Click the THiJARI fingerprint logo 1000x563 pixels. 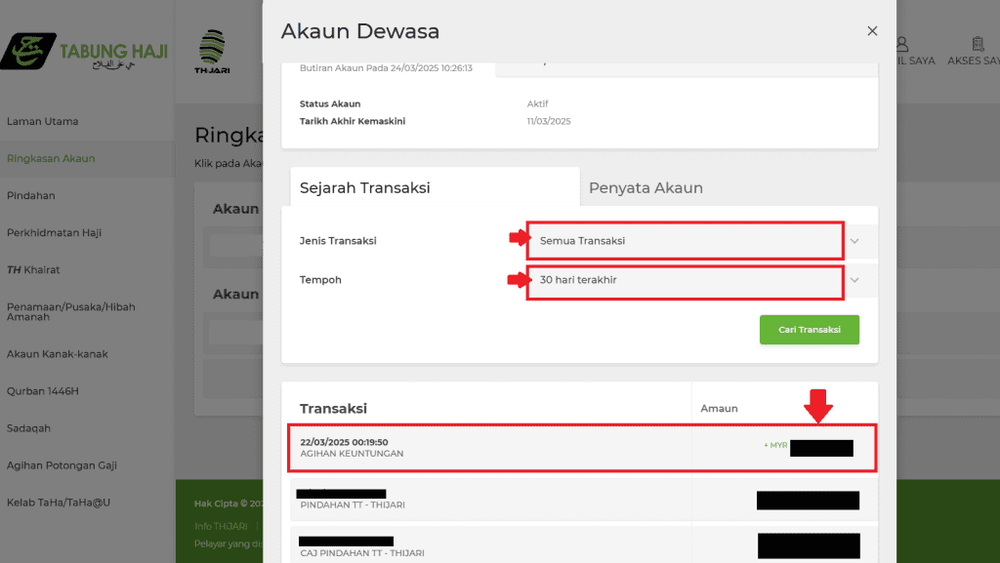[212, 52]
